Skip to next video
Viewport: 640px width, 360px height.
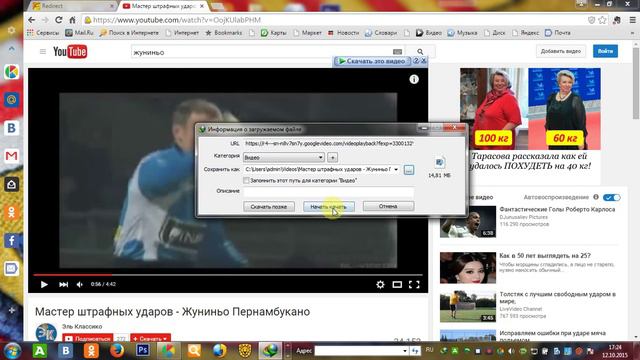pos(63,284)
